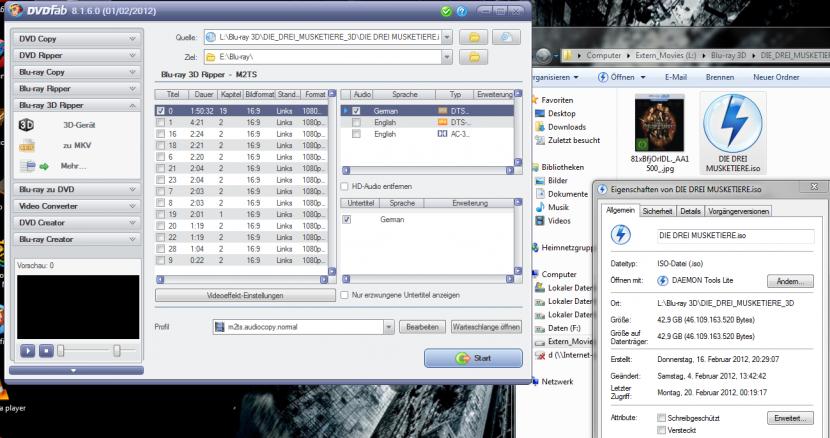The width and height of the screenshot is (830, 438).
Task: Open Organisieren menu in Explorer
Action: [554, 77]
